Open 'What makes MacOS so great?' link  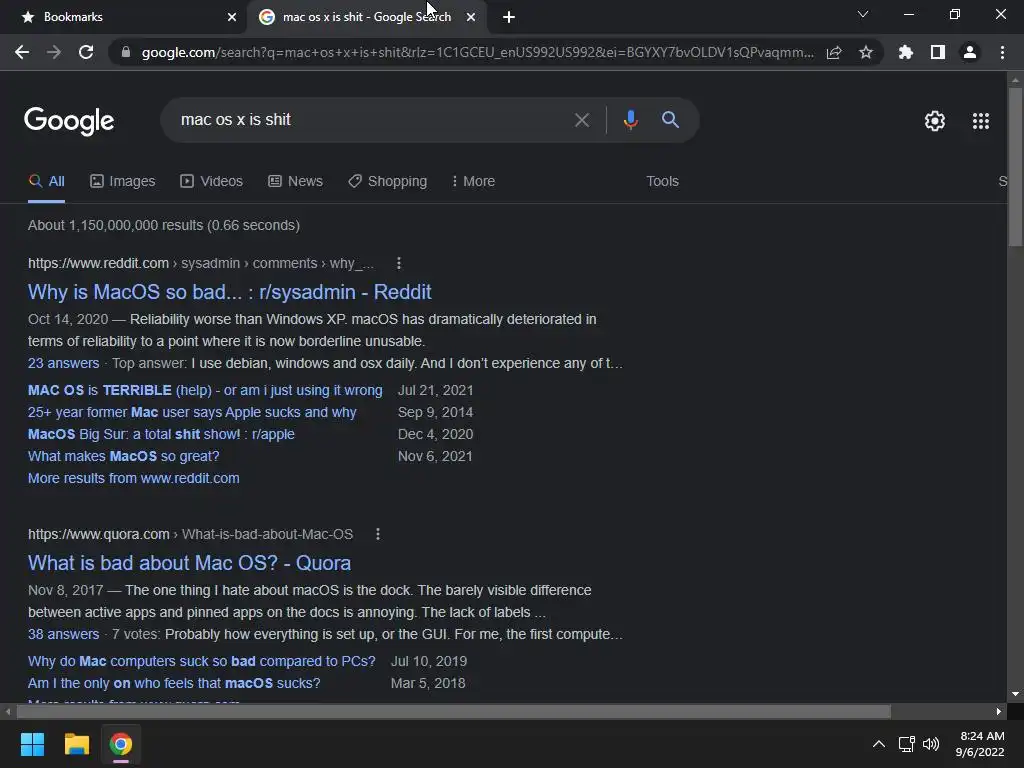pos(123,456)
